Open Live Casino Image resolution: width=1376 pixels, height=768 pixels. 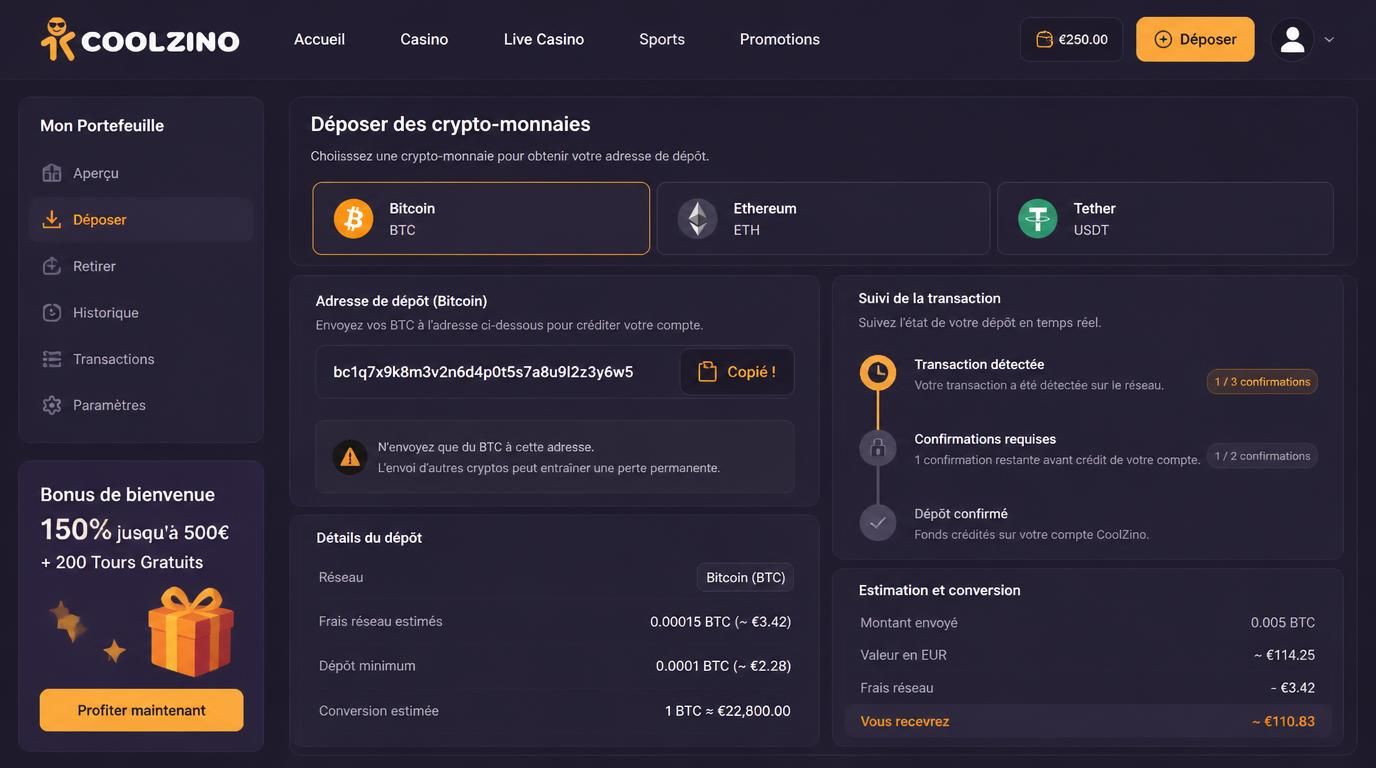544,39
